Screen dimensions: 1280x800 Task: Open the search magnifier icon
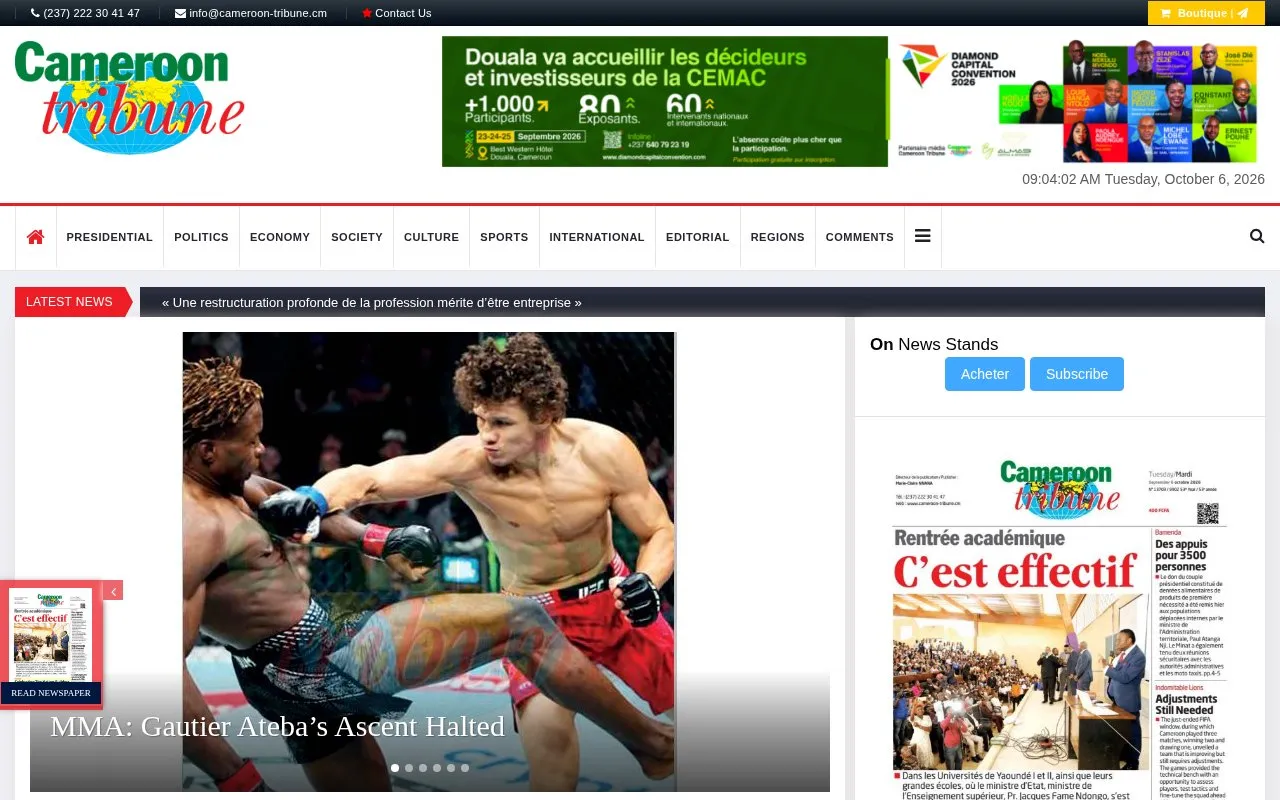(x=1257, y=237)
